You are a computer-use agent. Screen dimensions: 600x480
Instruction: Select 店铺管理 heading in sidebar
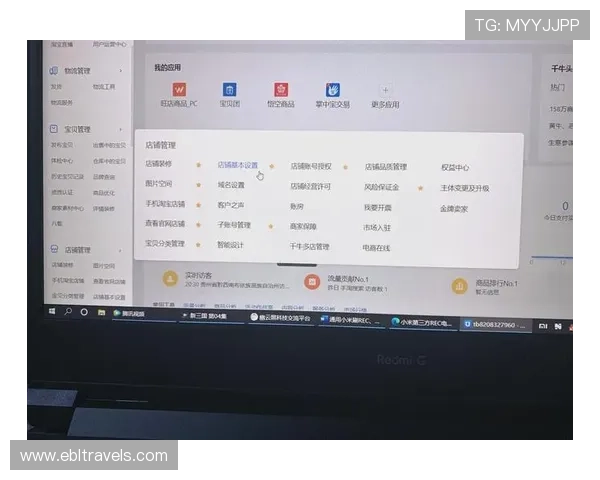coord(78,250)
